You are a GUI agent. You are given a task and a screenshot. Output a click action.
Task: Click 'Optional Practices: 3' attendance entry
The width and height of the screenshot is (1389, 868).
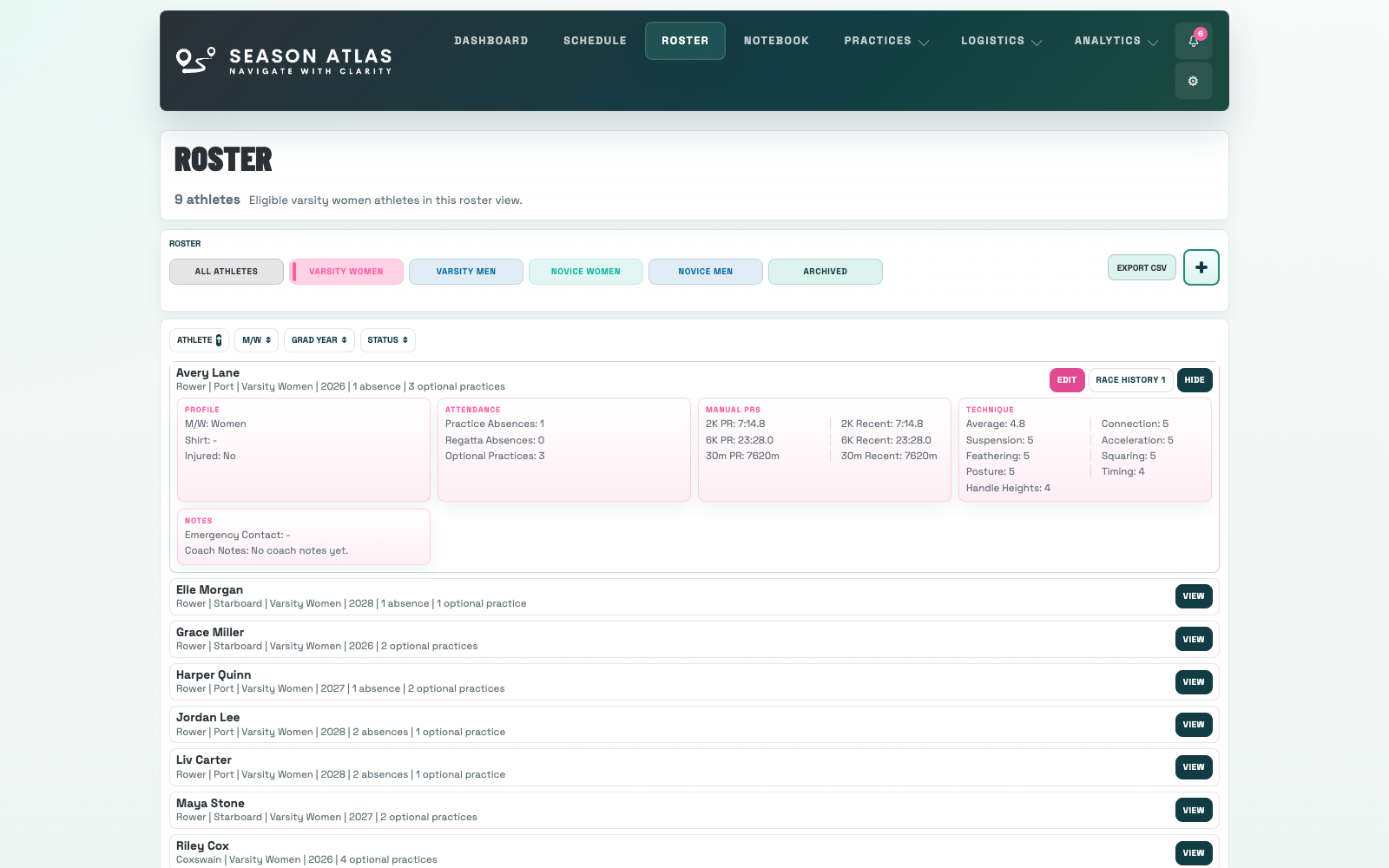pyautogui.click(x=495, y=457)
